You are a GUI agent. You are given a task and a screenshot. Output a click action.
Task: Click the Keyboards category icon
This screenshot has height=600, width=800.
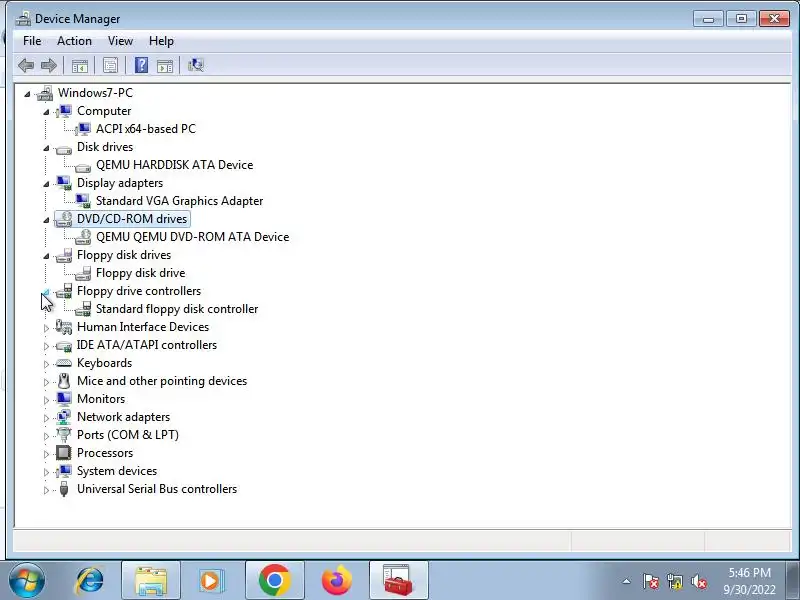[64, 363]
